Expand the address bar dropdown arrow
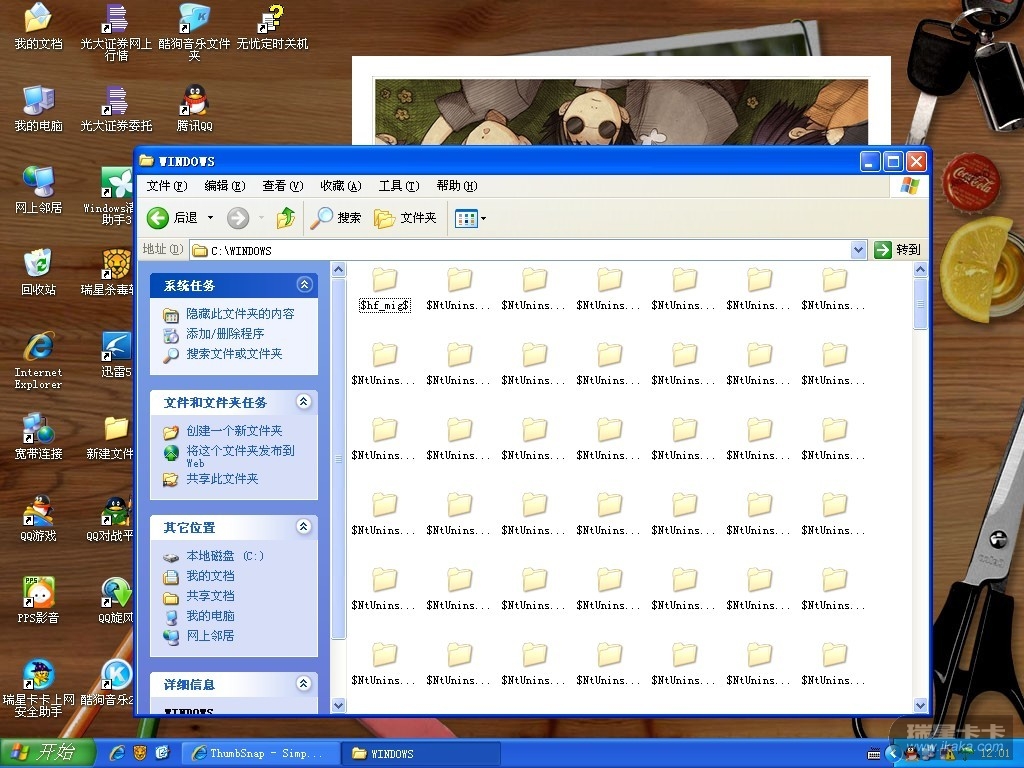Image resolution: width=1024 pixels, height=768 pixels. [x=858, y=250]
